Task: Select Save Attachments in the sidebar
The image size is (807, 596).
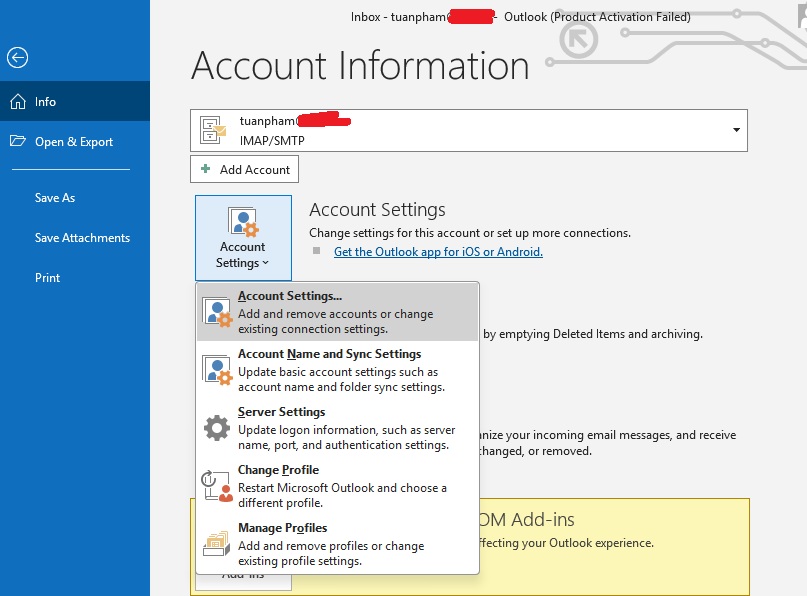Action: (x=82, y=238)
